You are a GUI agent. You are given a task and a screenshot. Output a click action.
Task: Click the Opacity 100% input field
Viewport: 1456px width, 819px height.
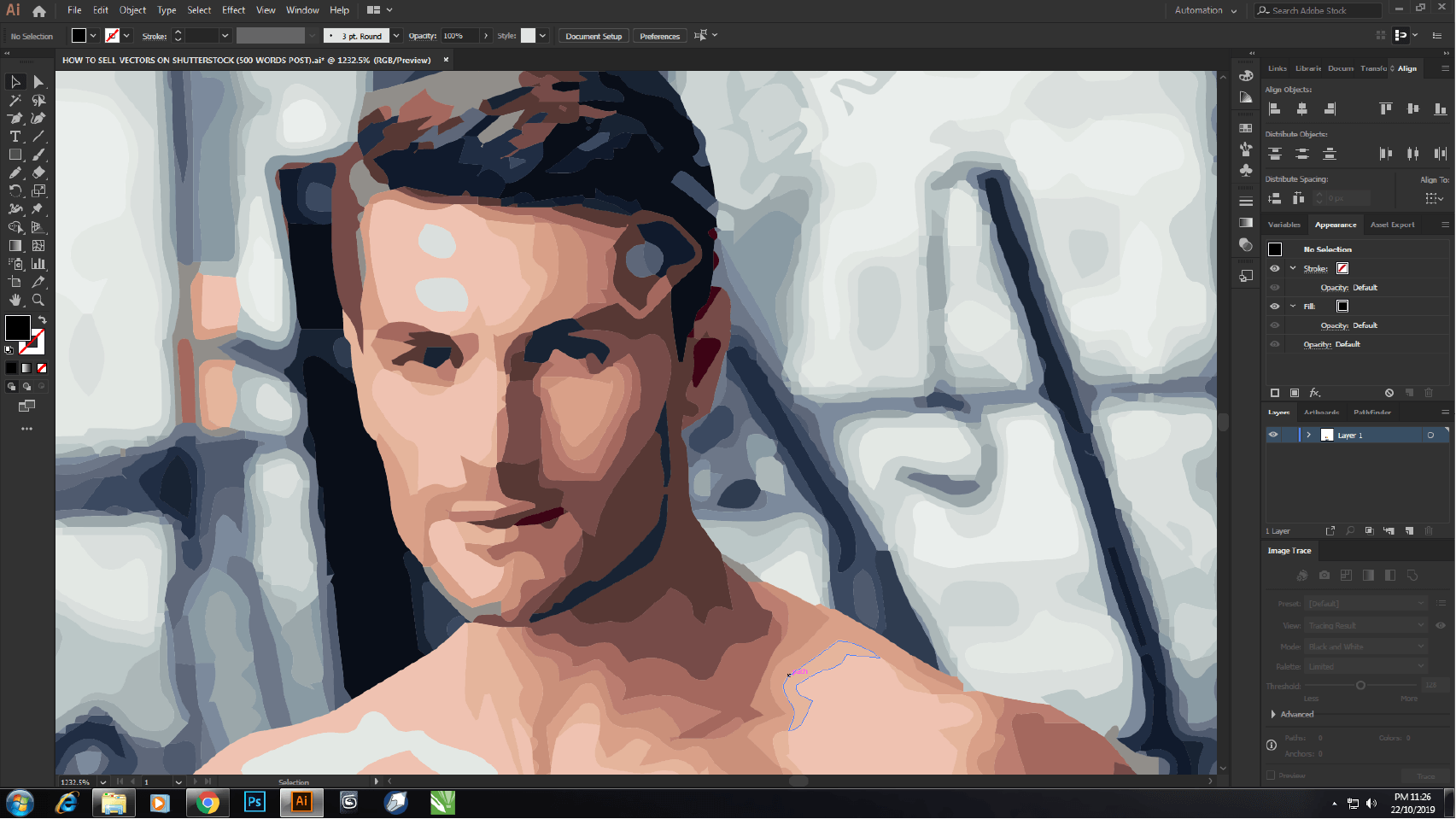(461, 36)
